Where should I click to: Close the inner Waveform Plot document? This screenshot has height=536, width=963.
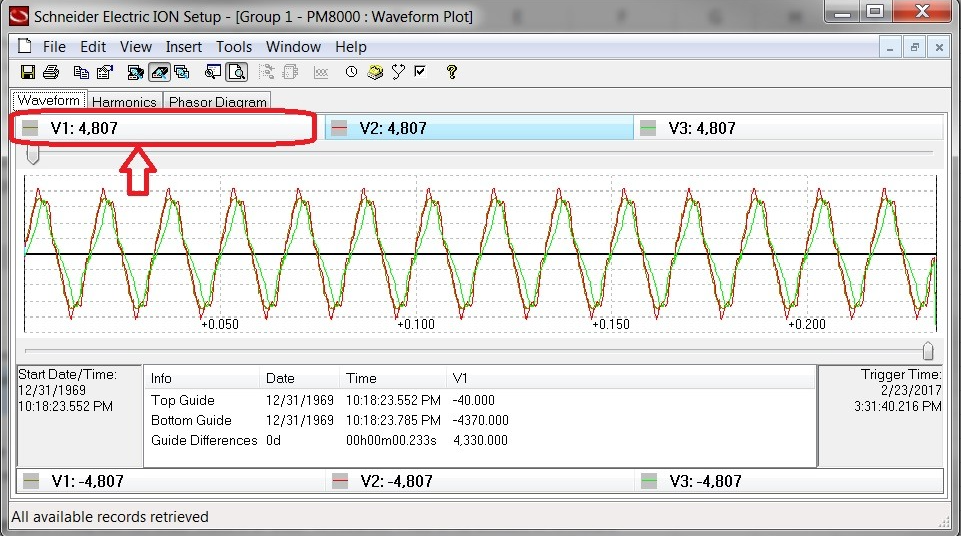(939, 47)
